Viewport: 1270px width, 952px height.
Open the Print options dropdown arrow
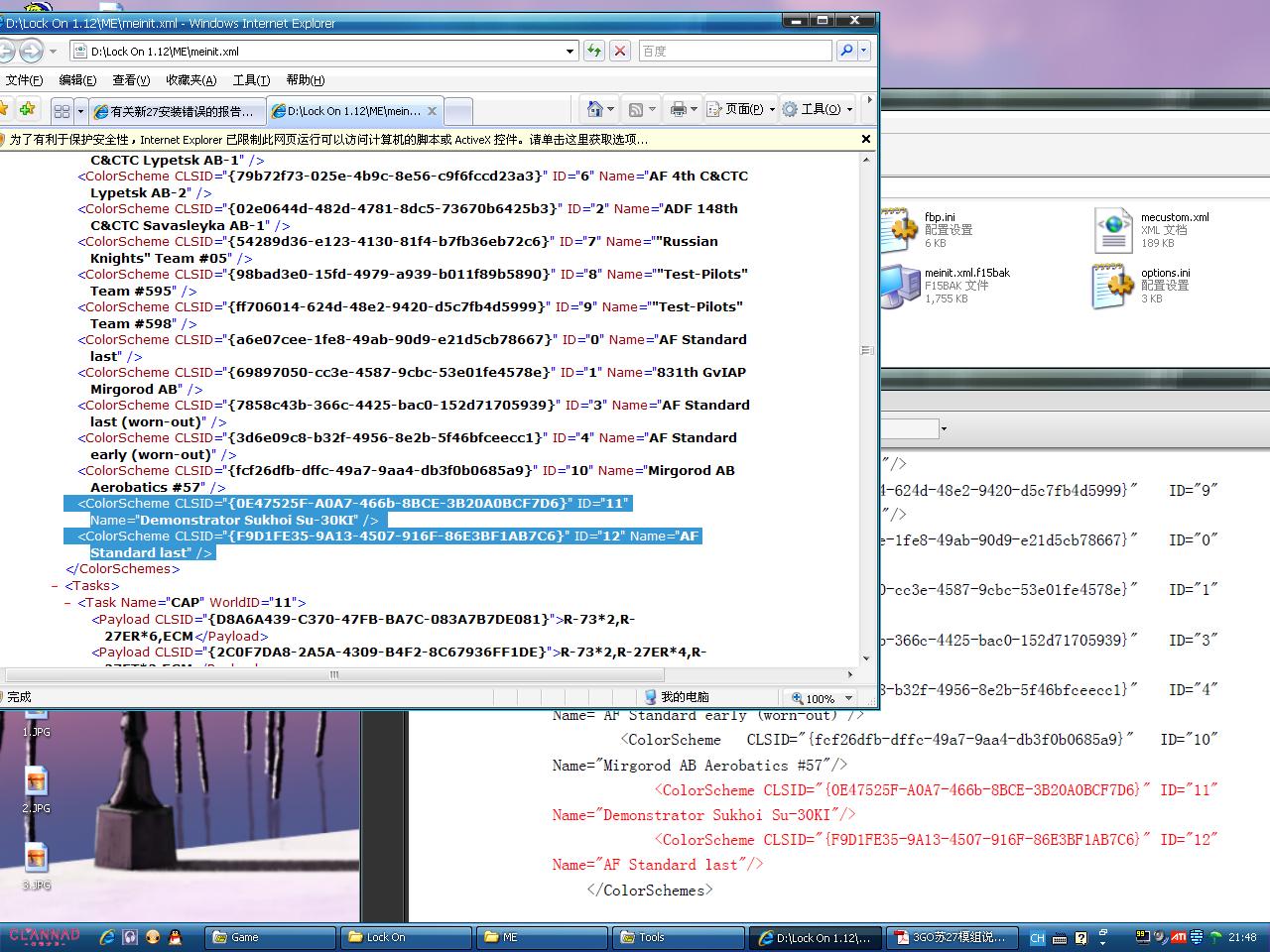tap(694, 109)
